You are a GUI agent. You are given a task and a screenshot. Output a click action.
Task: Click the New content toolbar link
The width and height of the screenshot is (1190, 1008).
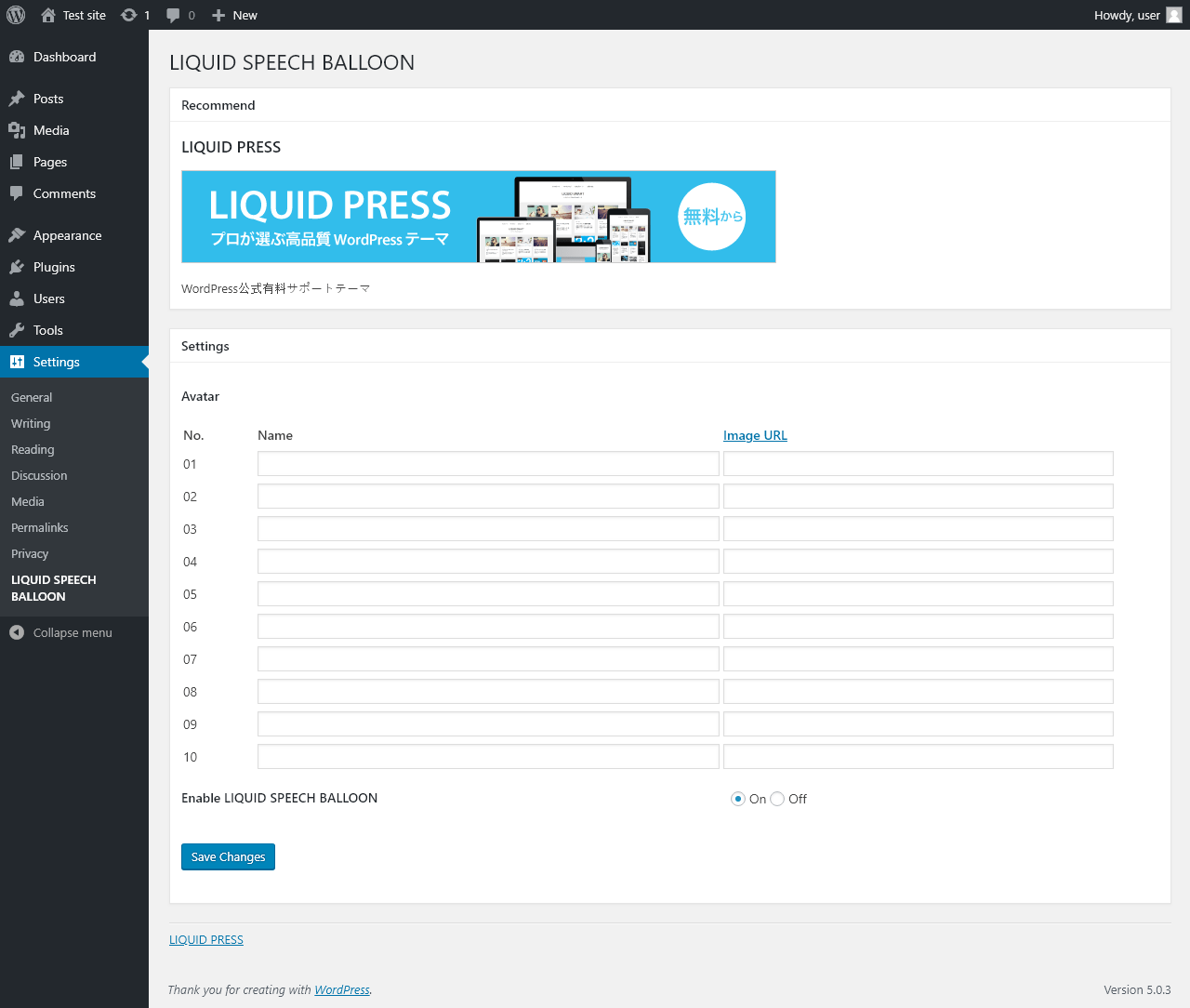[x=234, y=15]
